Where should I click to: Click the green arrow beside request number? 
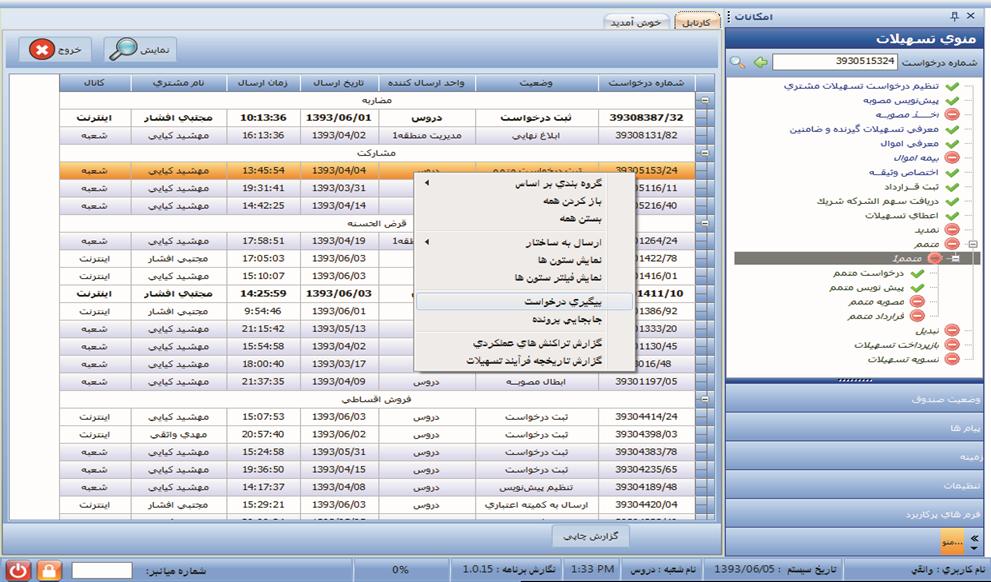pos(760,62)
